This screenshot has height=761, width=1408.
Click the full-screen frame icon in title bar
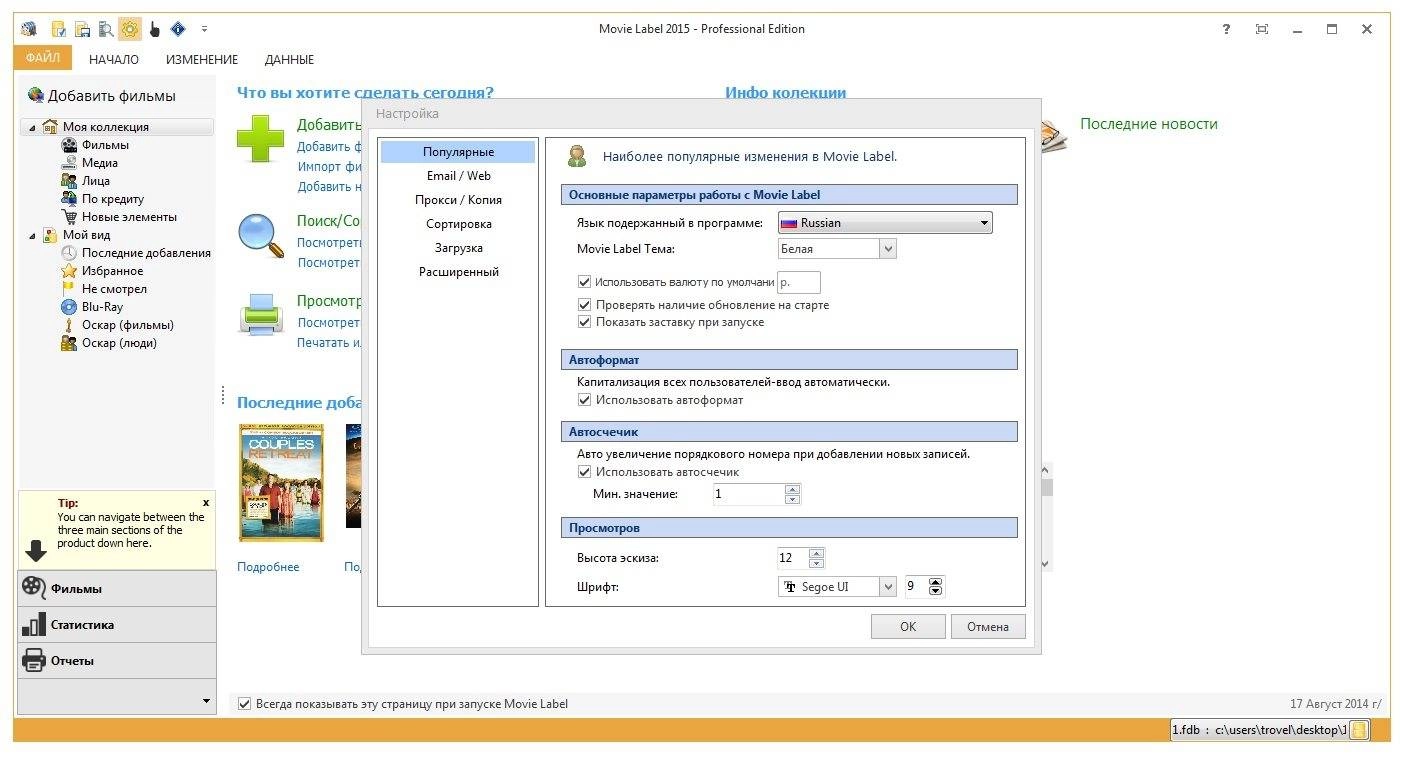tap(1262, 29)
